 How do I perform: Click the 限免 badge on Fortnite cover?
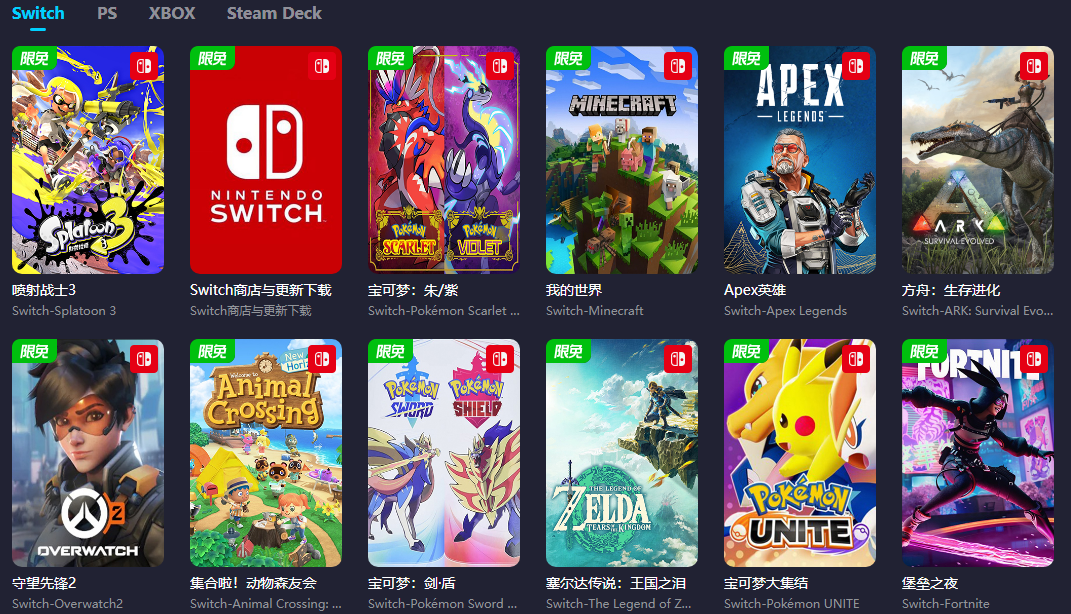[924, 351]
